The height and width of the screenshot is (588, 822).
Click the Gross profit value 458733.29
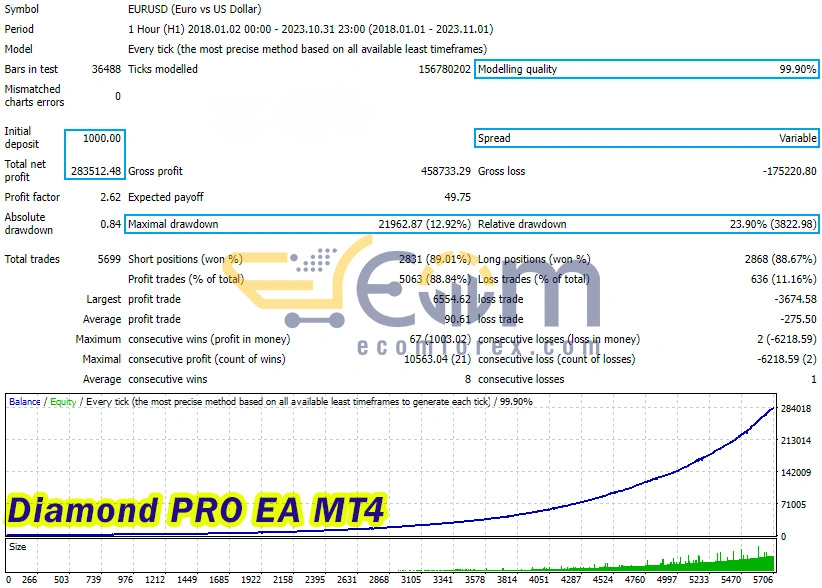[446, 171]
